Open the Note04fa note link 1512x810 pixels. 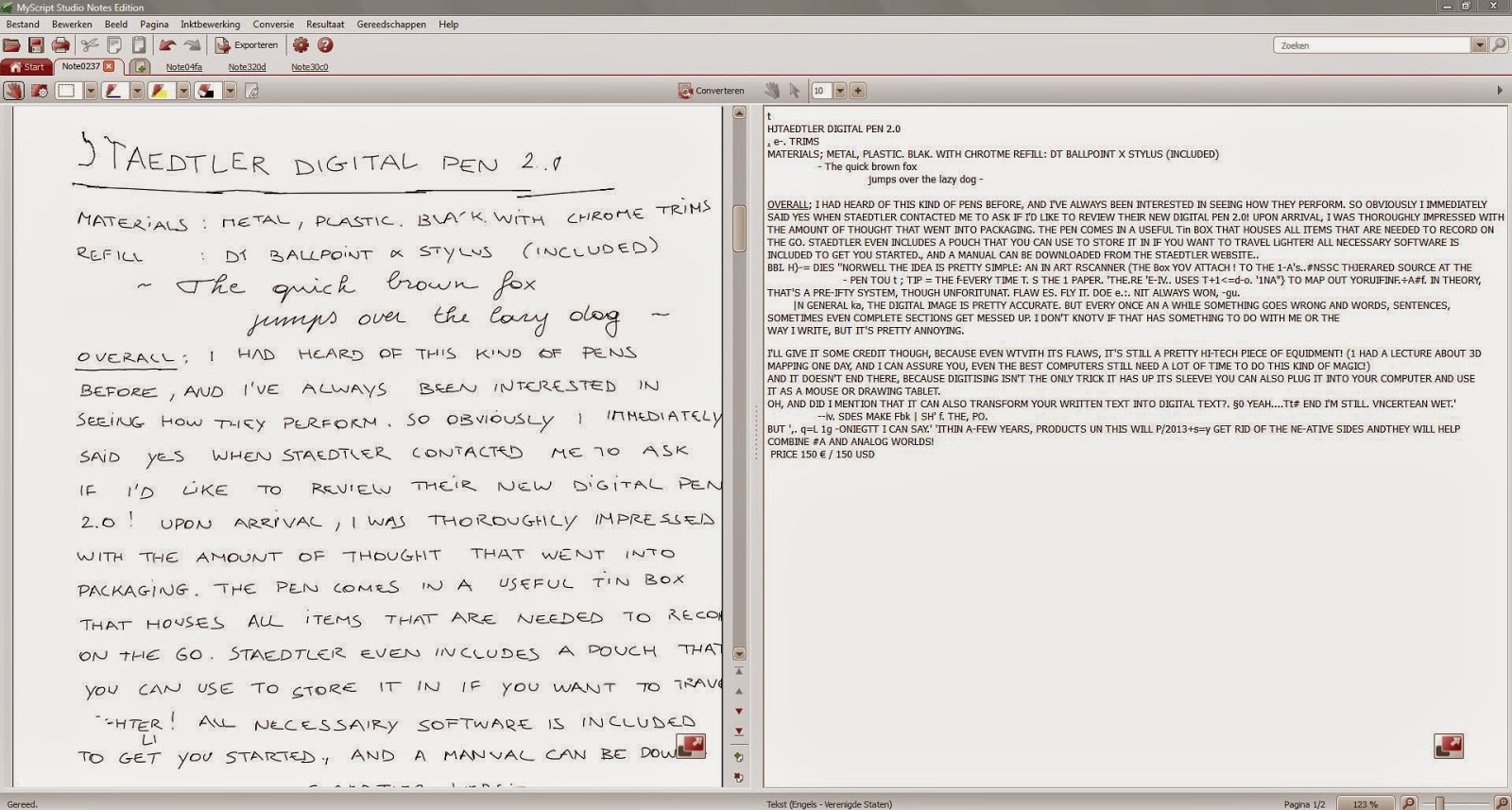184,67
